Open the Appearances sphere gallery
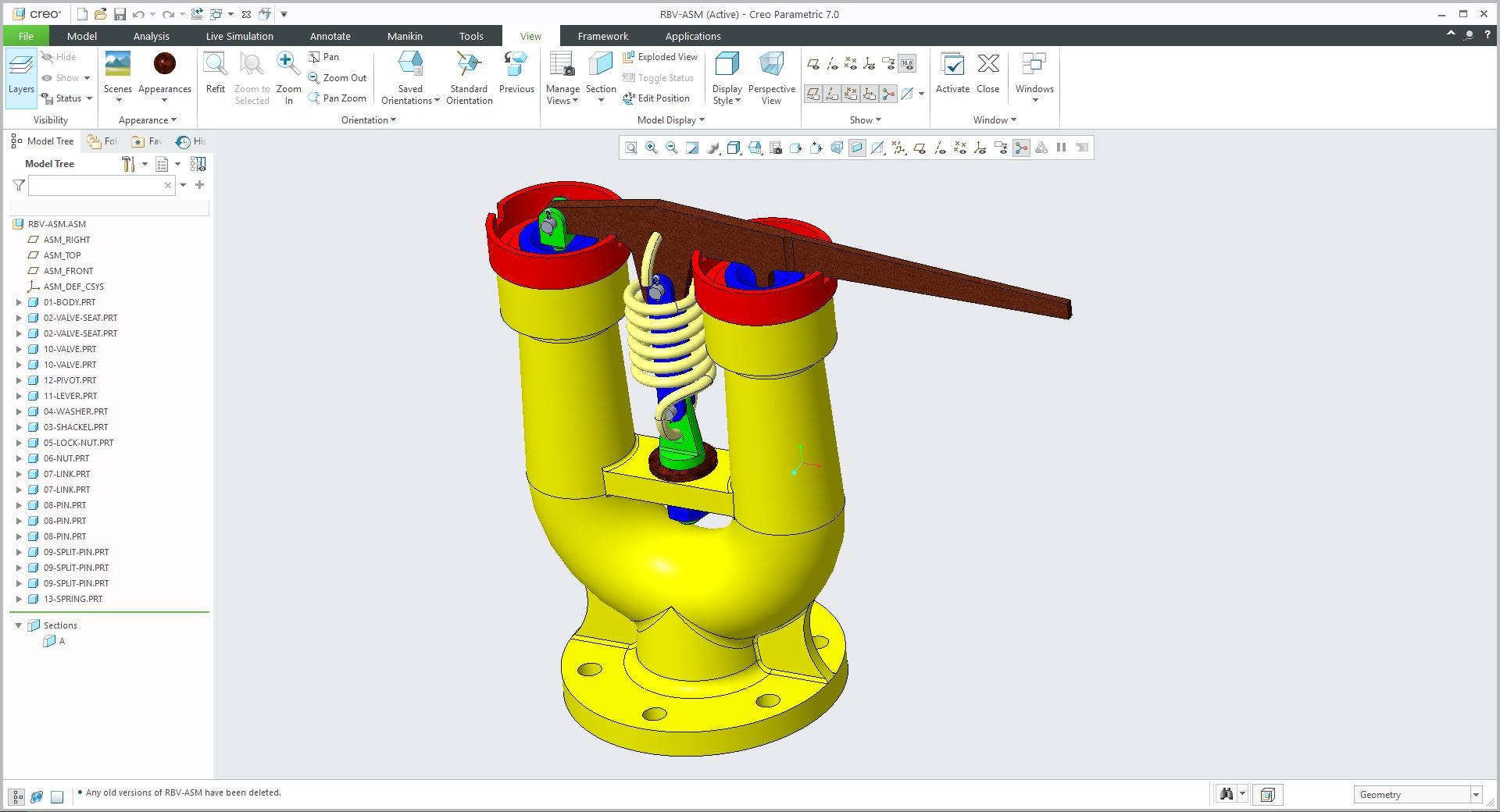 (165, 76)
